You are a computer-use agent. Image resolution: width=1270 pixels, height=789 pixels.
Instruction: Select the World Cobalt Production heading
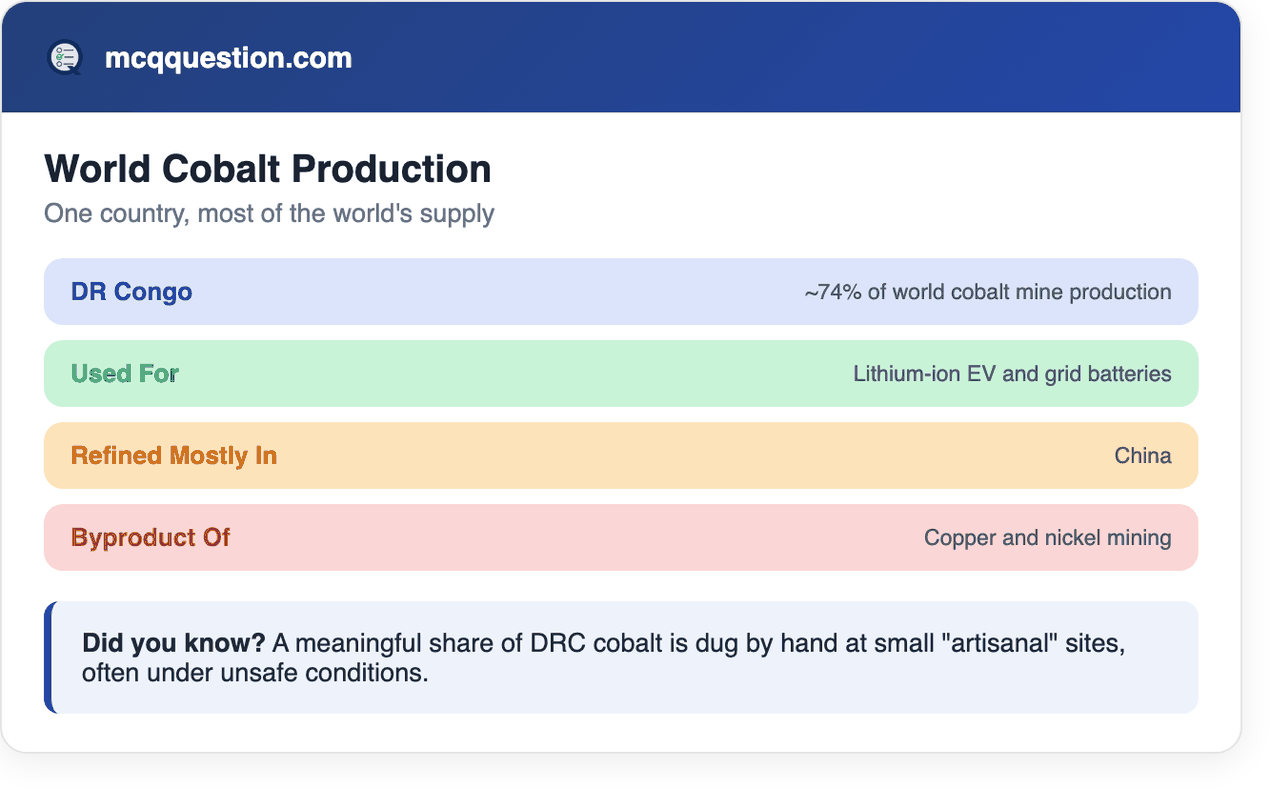[x=268, y=169]
